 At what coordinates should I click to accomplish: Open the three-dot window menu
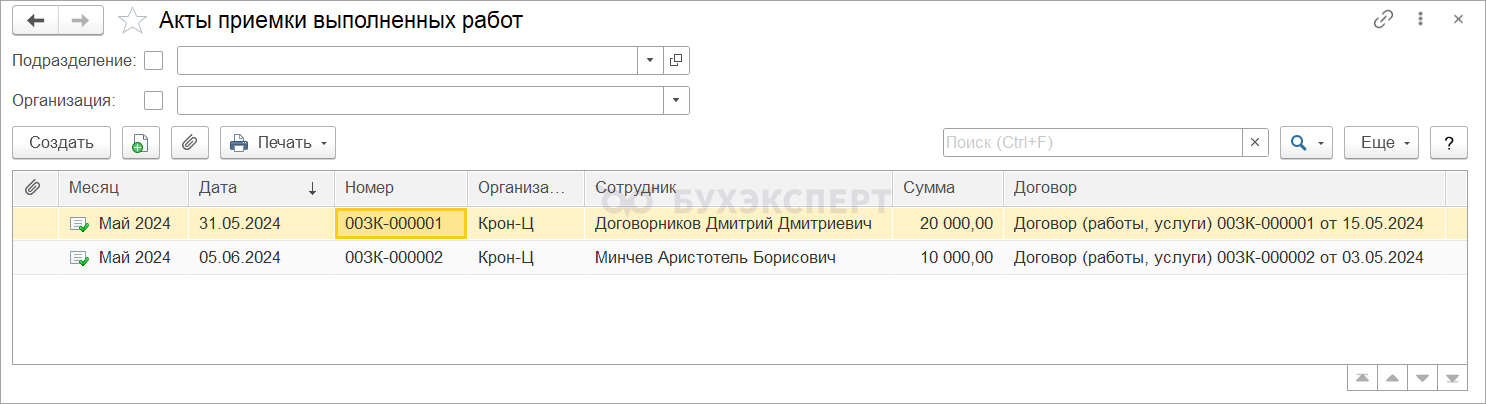tap(1421, 20)
